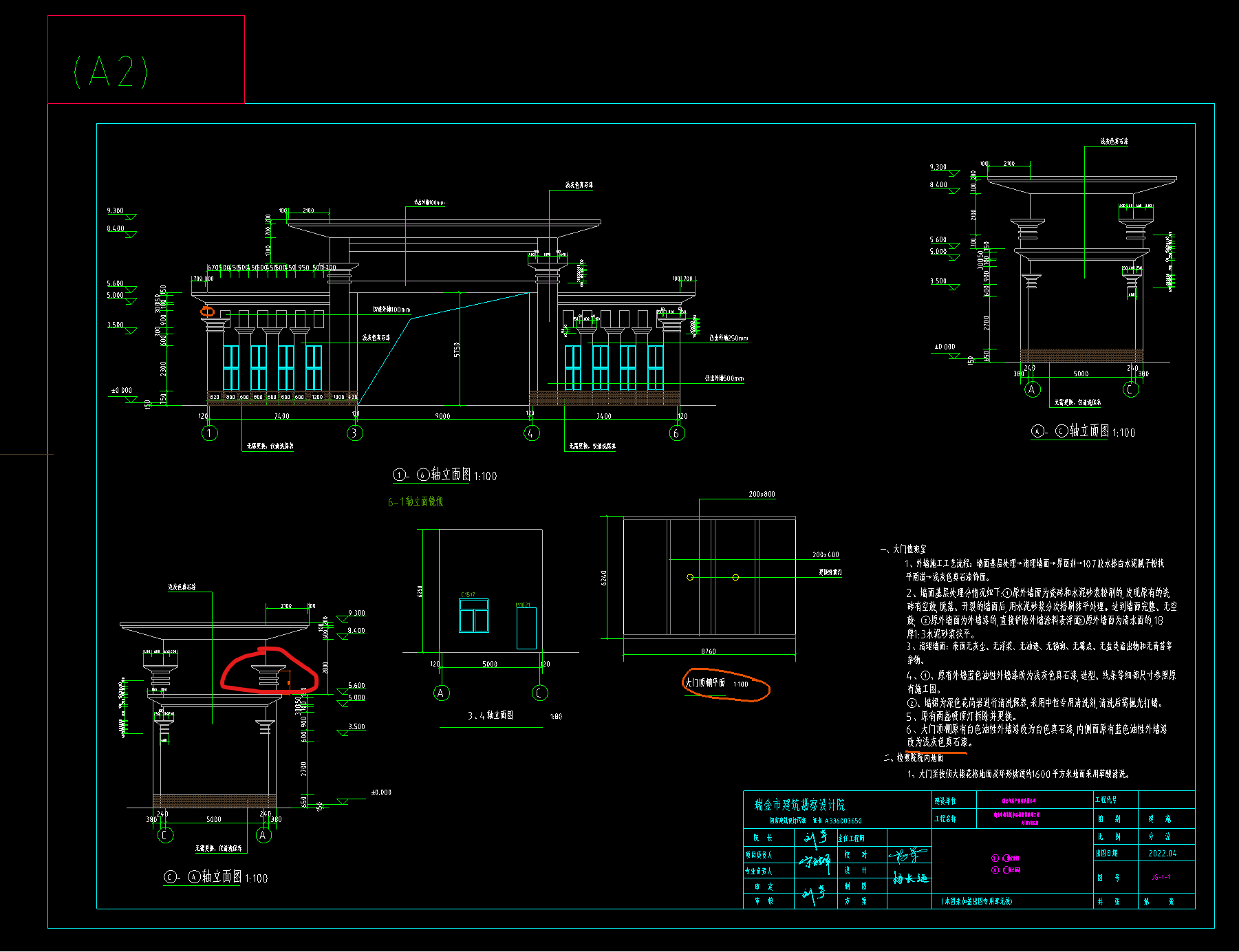Viewport: 1239px width, 952px height.
Task: Click the Ⓐ-Ⓒ轴立面图 1:100 title
Action: click(x=1083, y=431)
